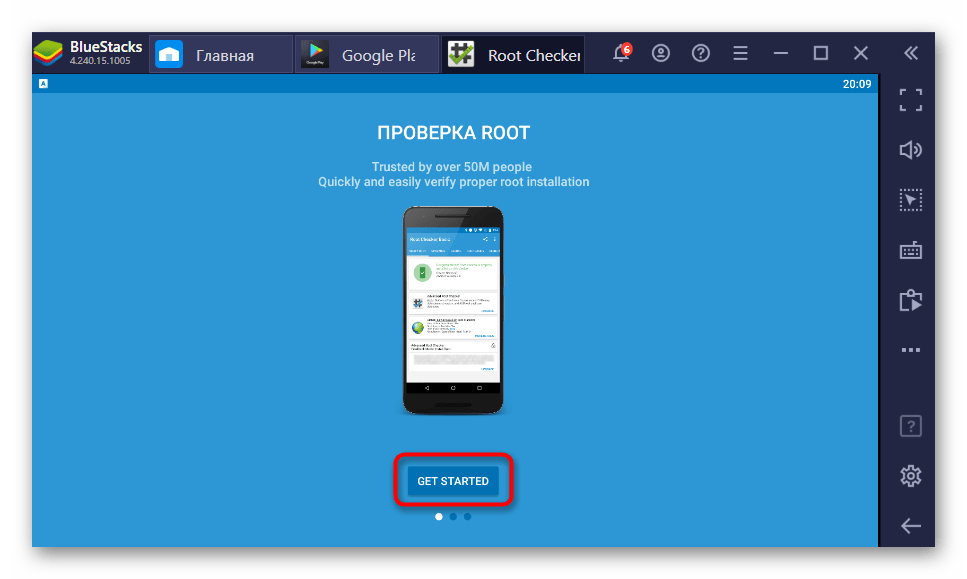Image resolution: width=967 pixels, height=579 pixels.
Task: Select the second page indicator dot
Action: 453,517
